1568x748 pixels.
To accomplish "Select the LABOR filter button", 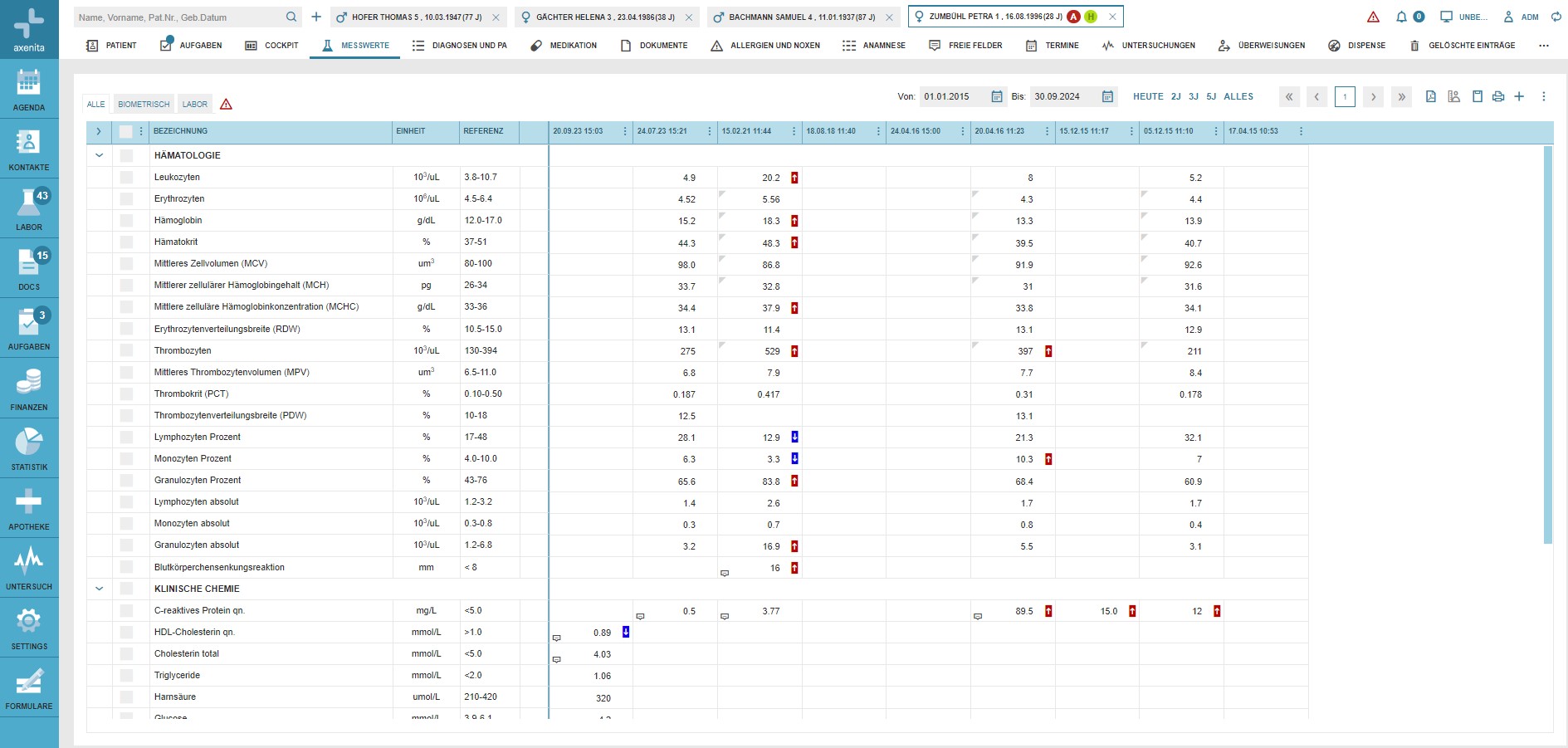I will [195, 105].
